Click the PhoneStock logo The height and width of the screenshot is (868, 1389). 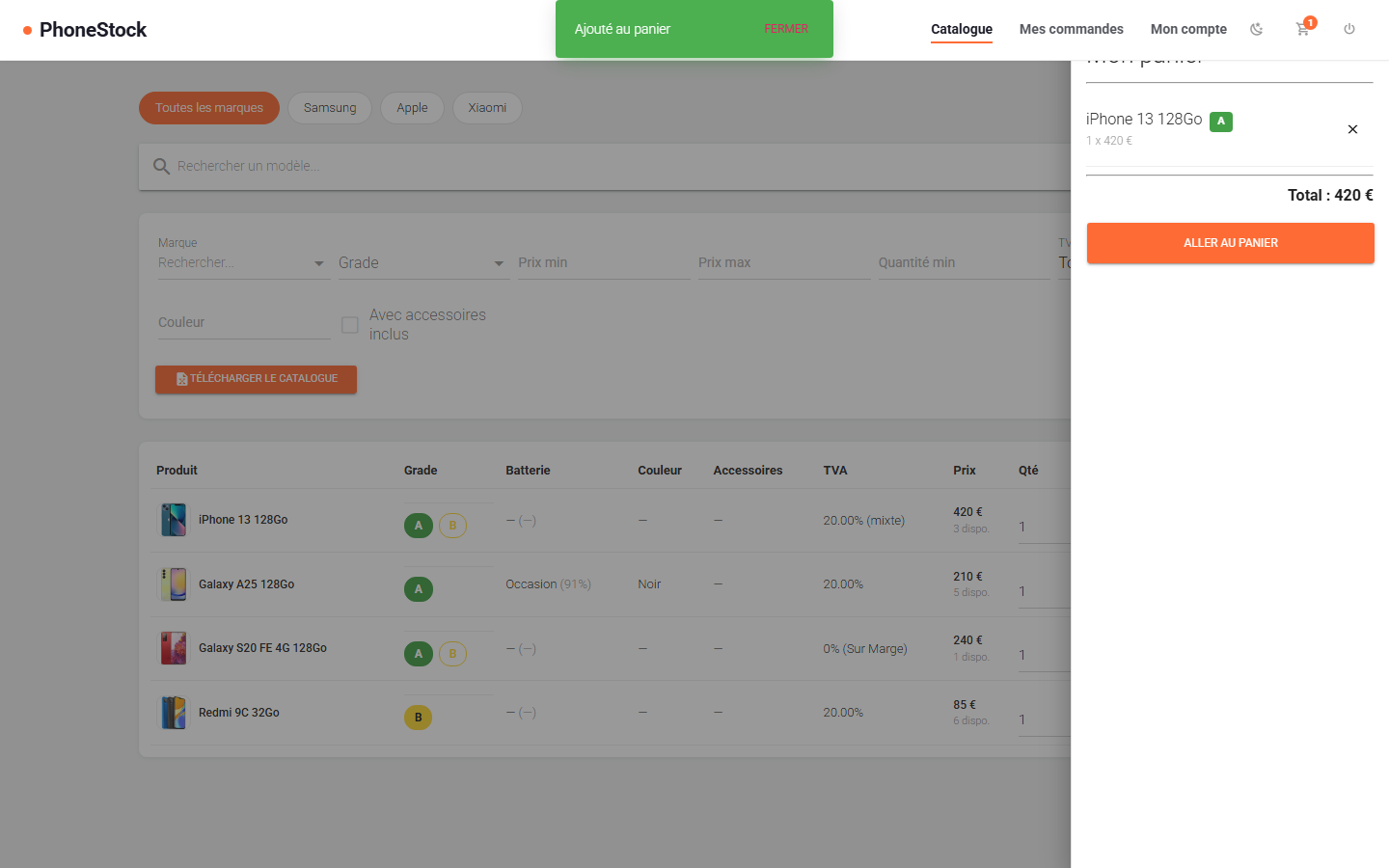[x=85, y=30]
